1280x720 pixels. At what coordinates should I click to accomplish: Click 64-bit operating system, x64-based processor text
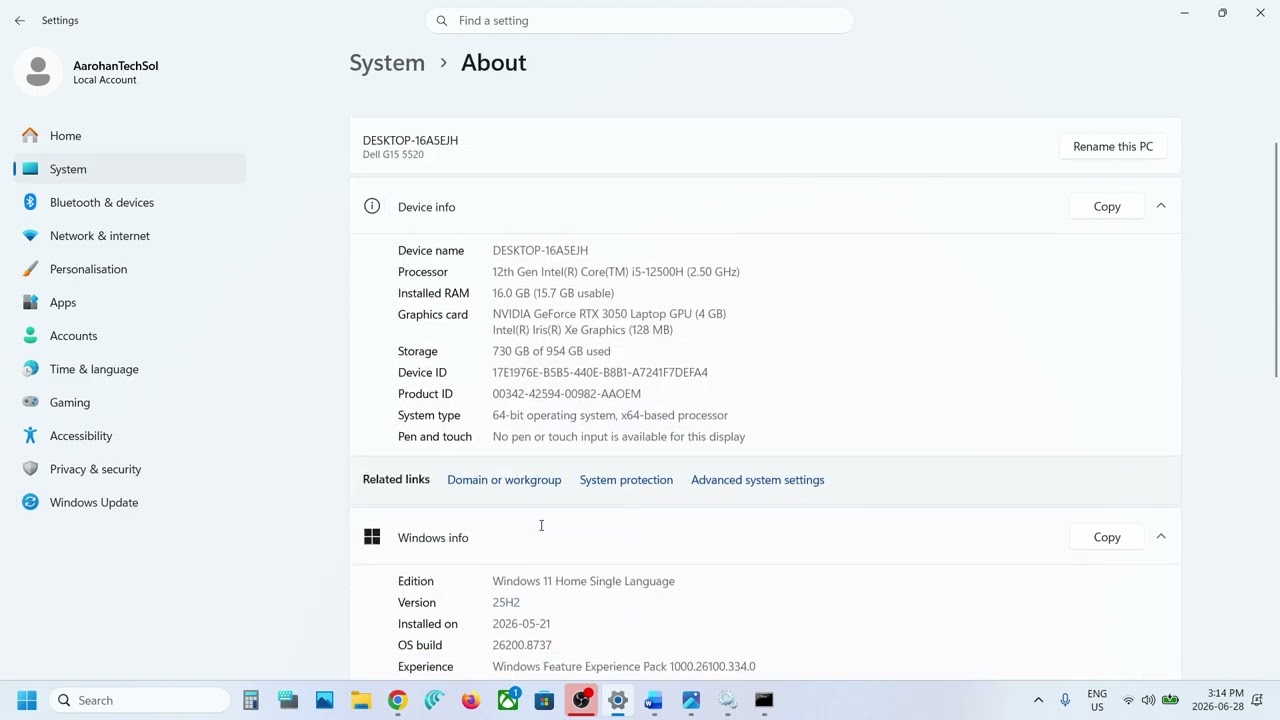pos(610,416)
